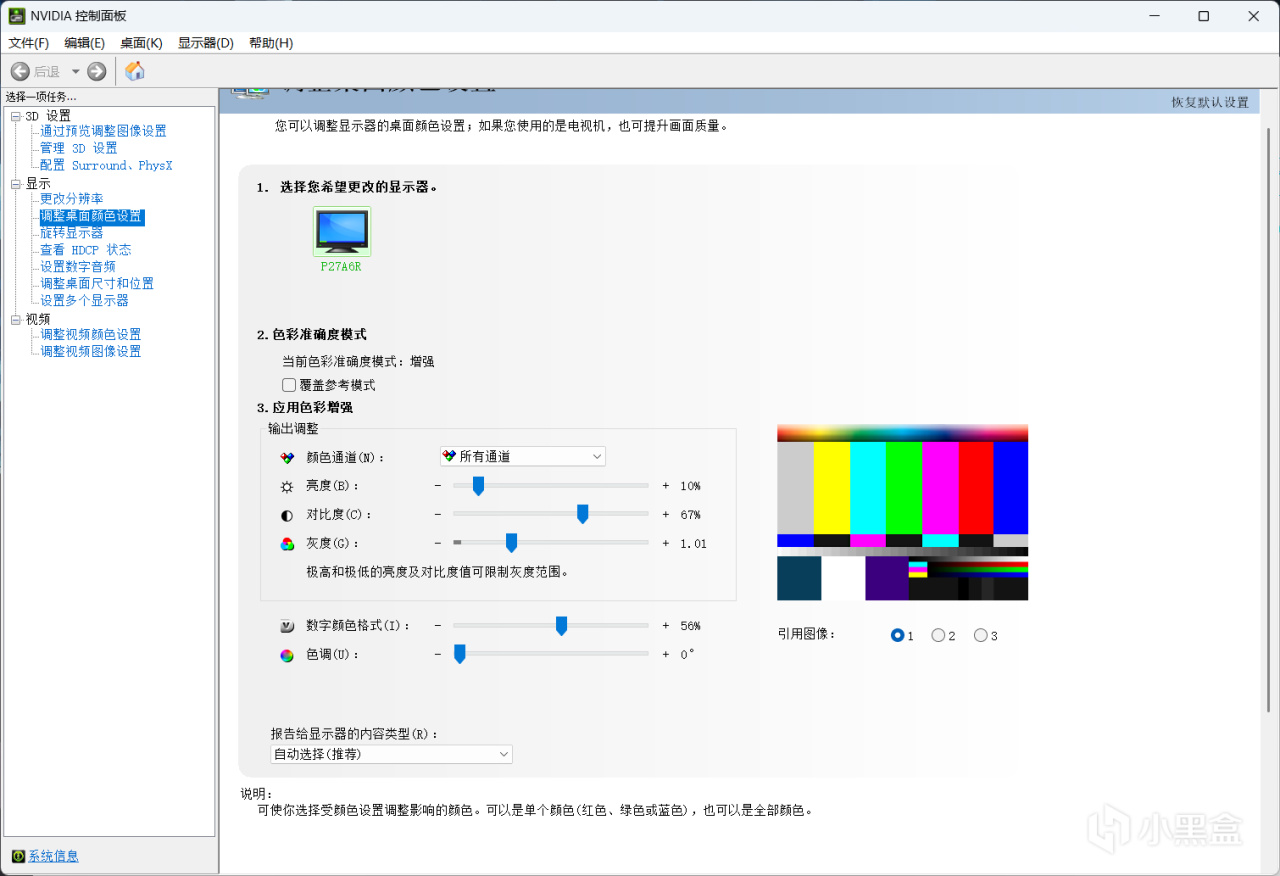1280x876 pixels.
Task: Select the P27A6R monitor icon
Action: coord(342,232)
